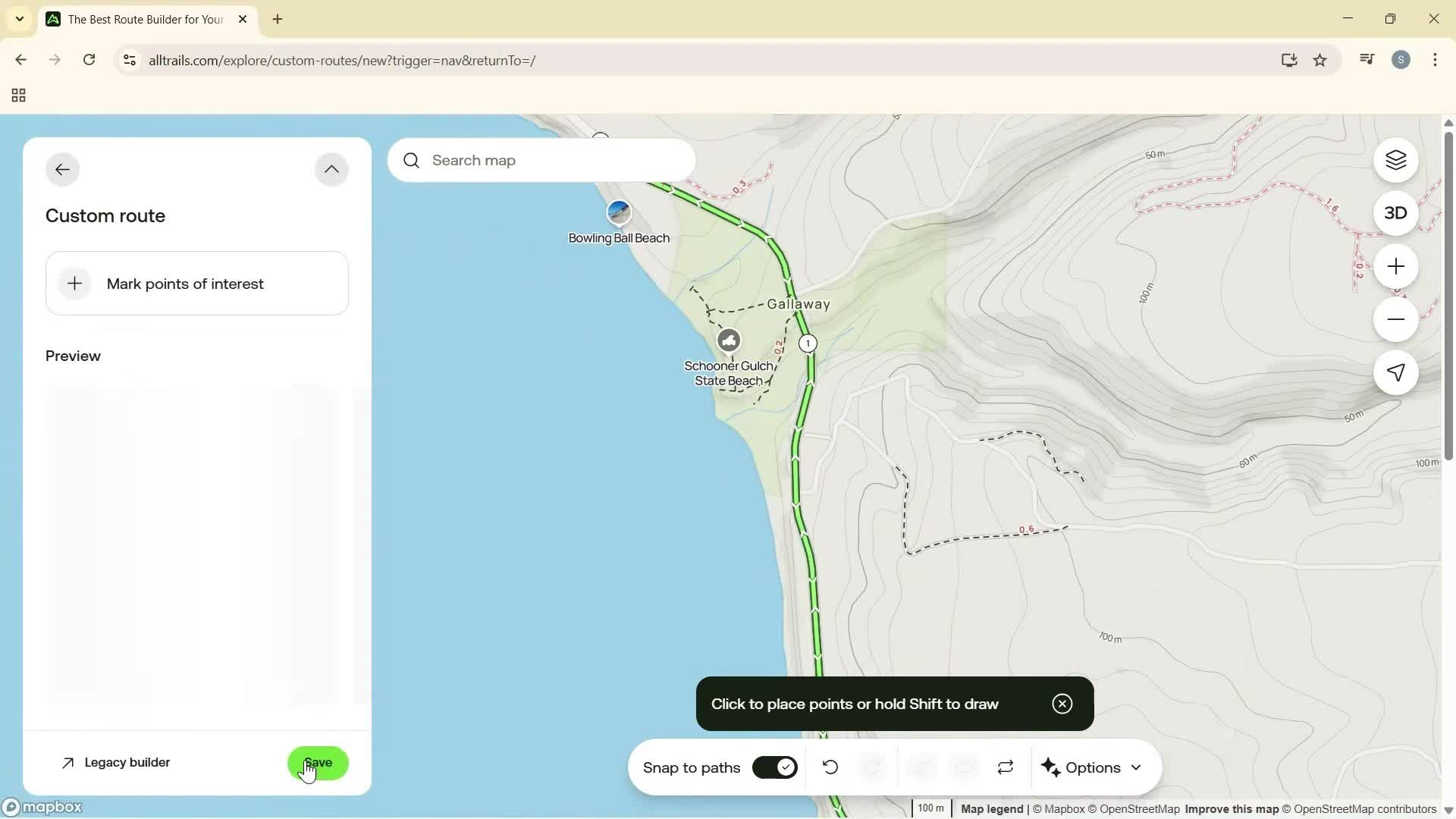Center map on current location
This screenshot has height=819, width=1456.
[x=1395, y=372]
